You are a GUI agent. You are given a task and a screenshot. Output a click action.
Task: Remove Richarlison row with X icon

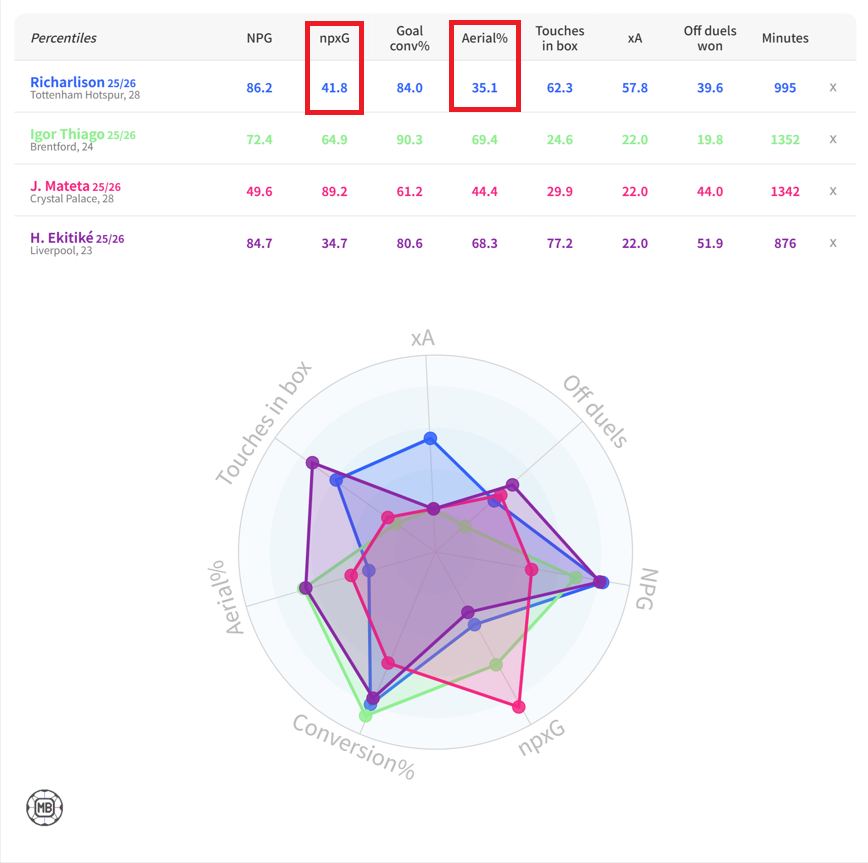click(x=833, y=88)
